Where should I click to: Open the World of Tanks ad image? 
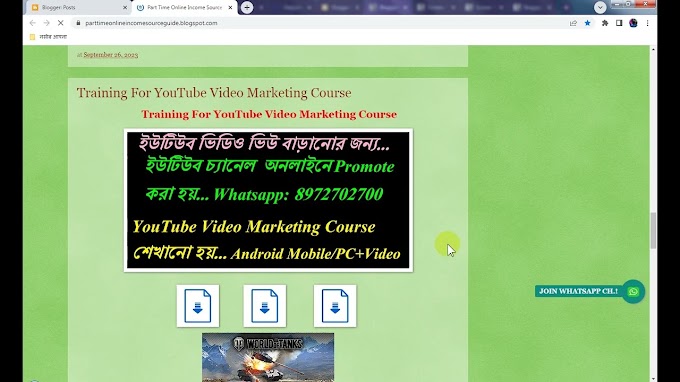click(x=268, y=357)
